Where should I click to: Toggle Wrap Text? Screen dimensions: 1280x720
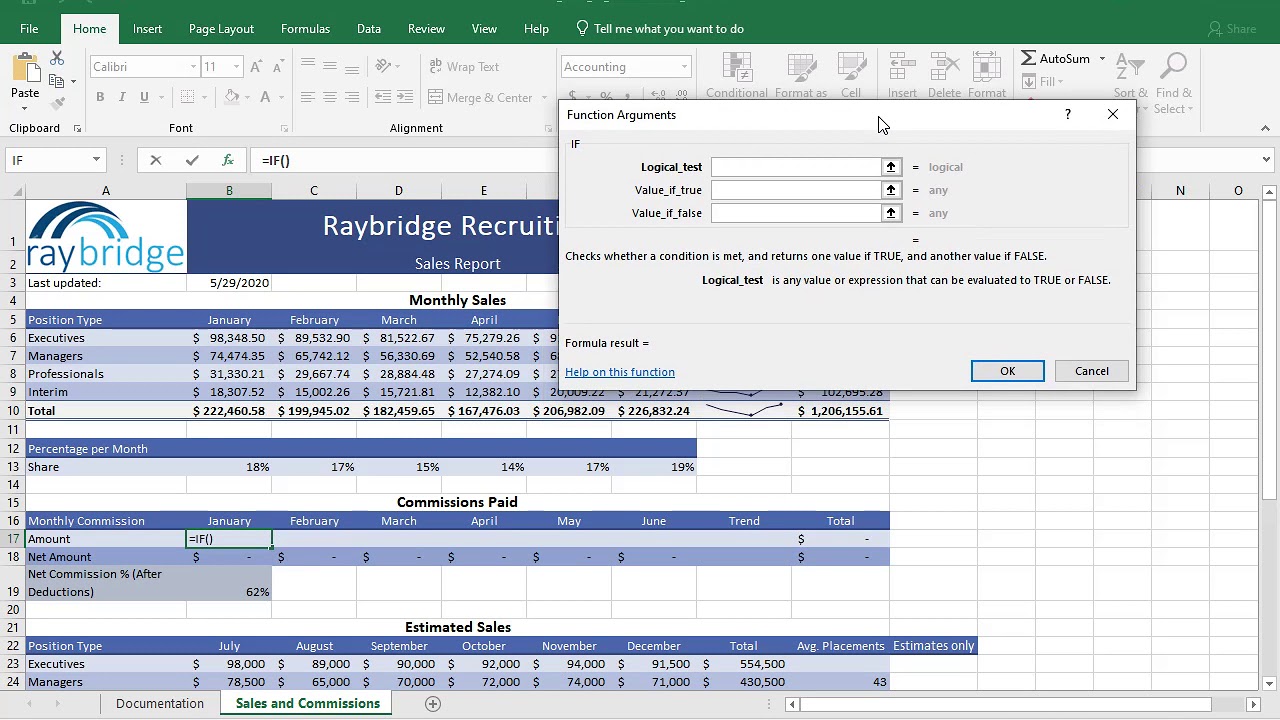[x=464, y=67]
